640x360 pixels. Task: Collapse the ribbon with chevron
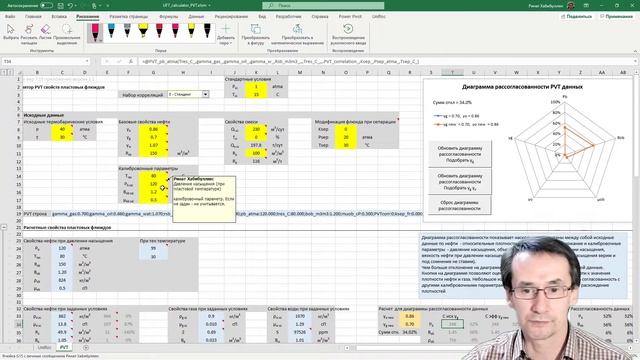coord(635,51)
